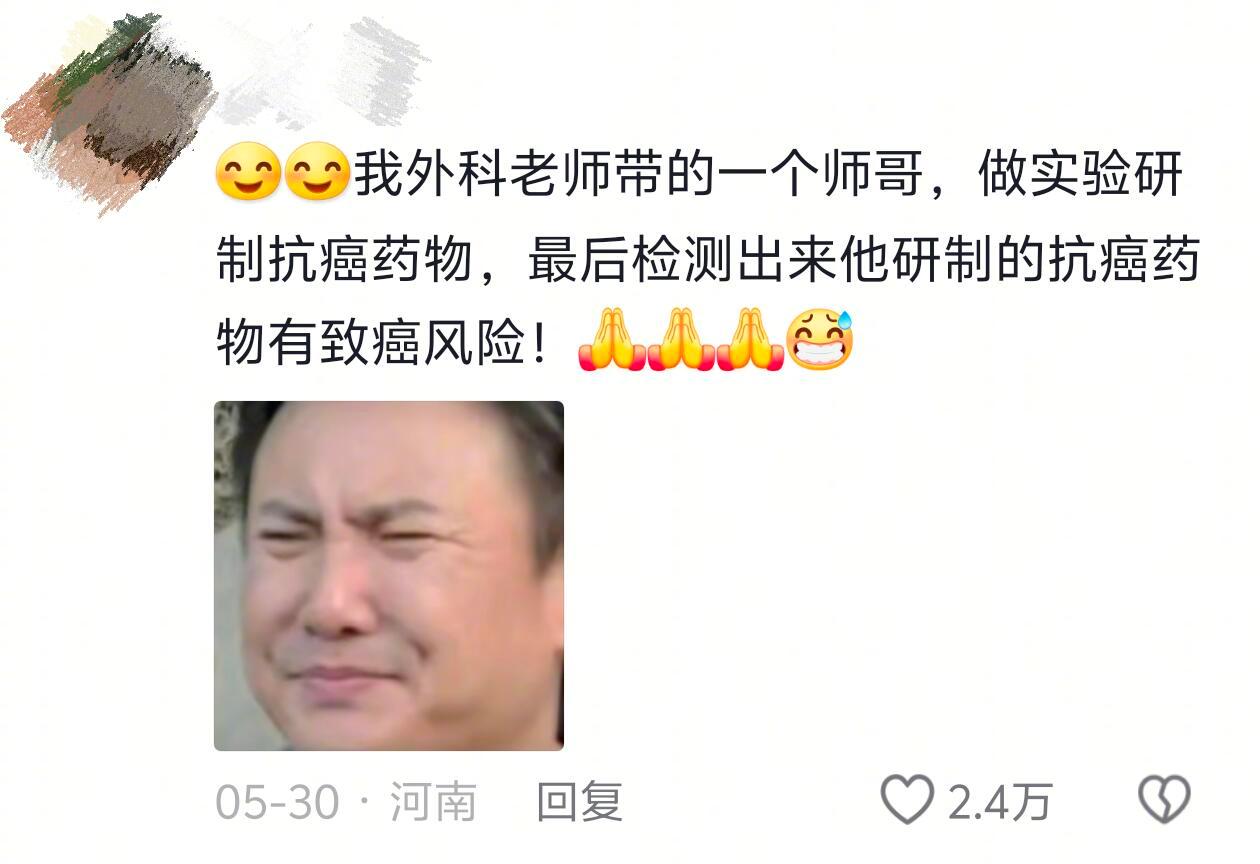Tap the broken-heart dislike icon
Viewport: 1260px width, 864px height.
click(x=1165, y=800)
